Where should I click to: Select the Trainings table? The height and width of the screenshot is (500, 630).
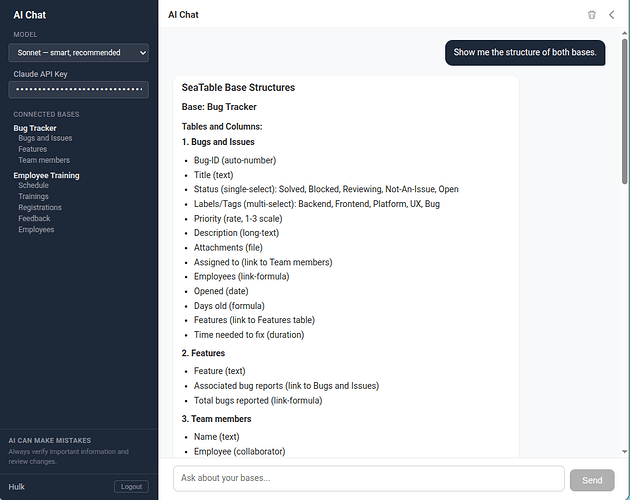point(34,196)
